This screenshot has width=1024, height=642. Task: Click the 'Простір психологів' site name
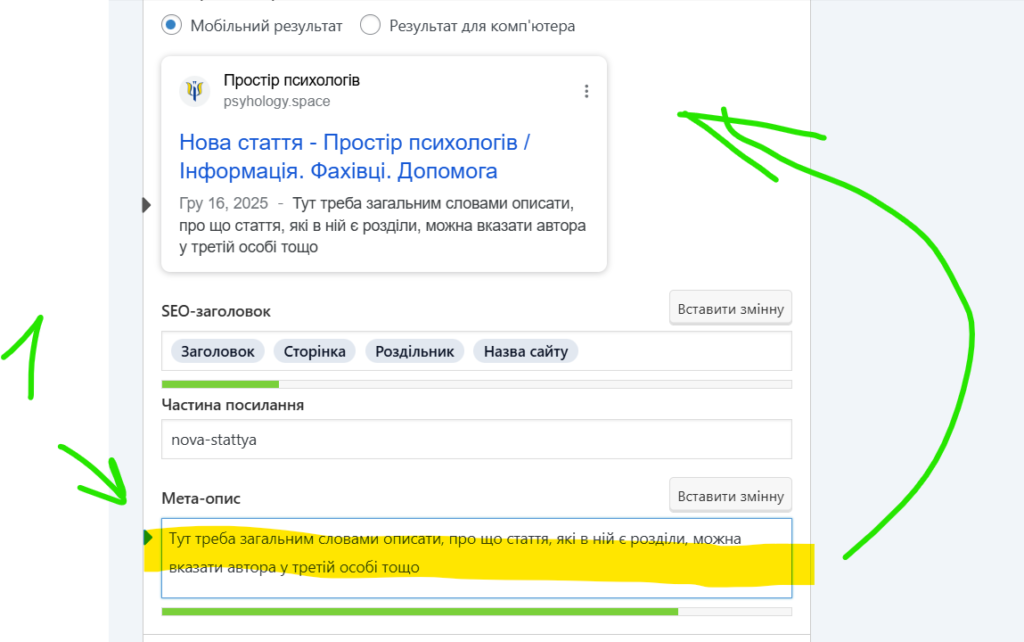(291, 80)
